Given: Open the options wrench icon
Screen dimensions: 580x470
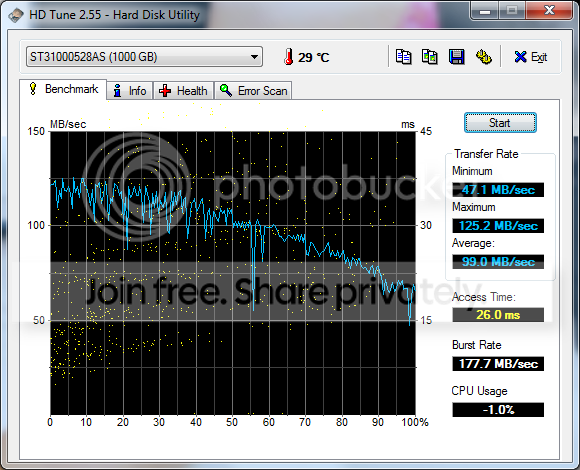Looking at the screenshot, I should (483, 57).
